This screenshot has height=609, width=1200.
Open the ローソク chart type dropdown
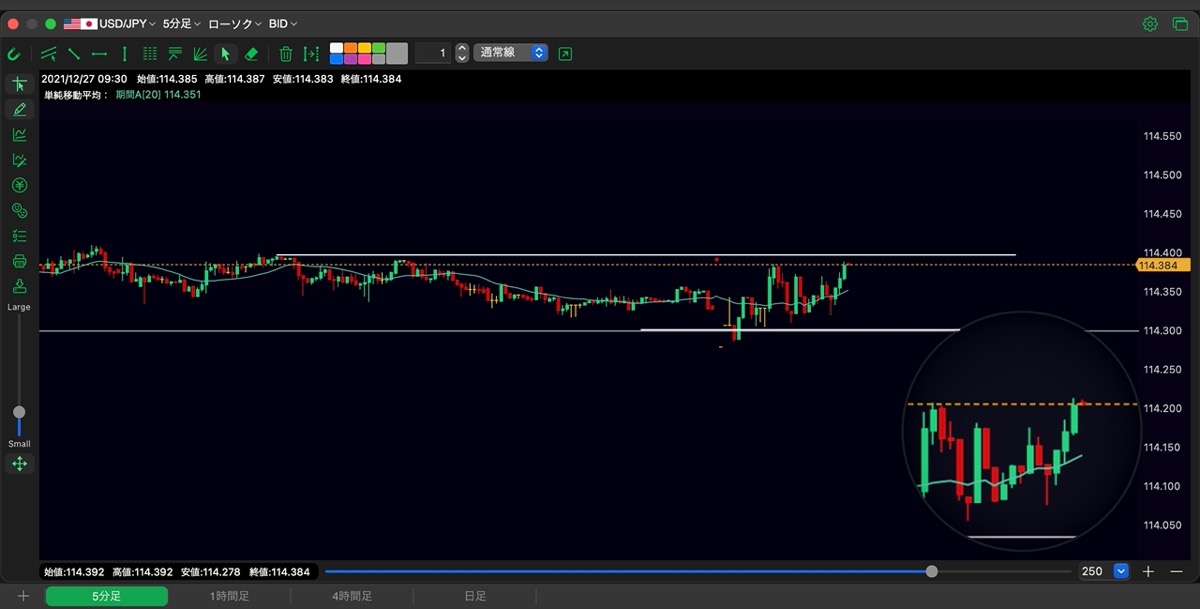[x=235, y=23]
